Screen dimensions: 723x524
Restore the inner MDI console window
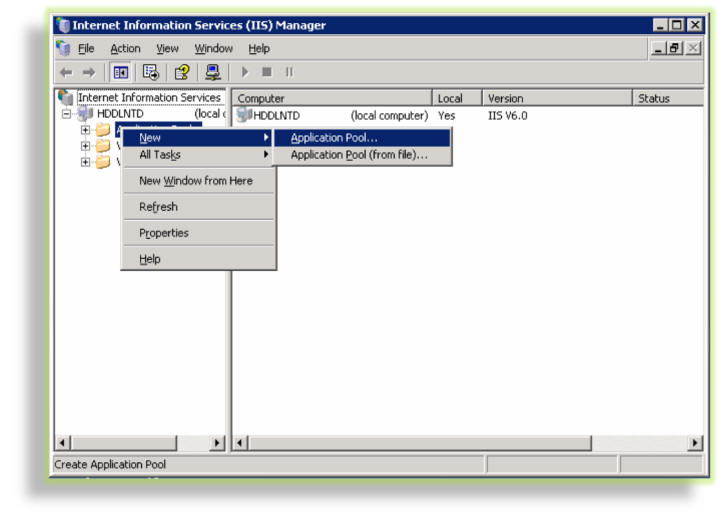point(675,48)
